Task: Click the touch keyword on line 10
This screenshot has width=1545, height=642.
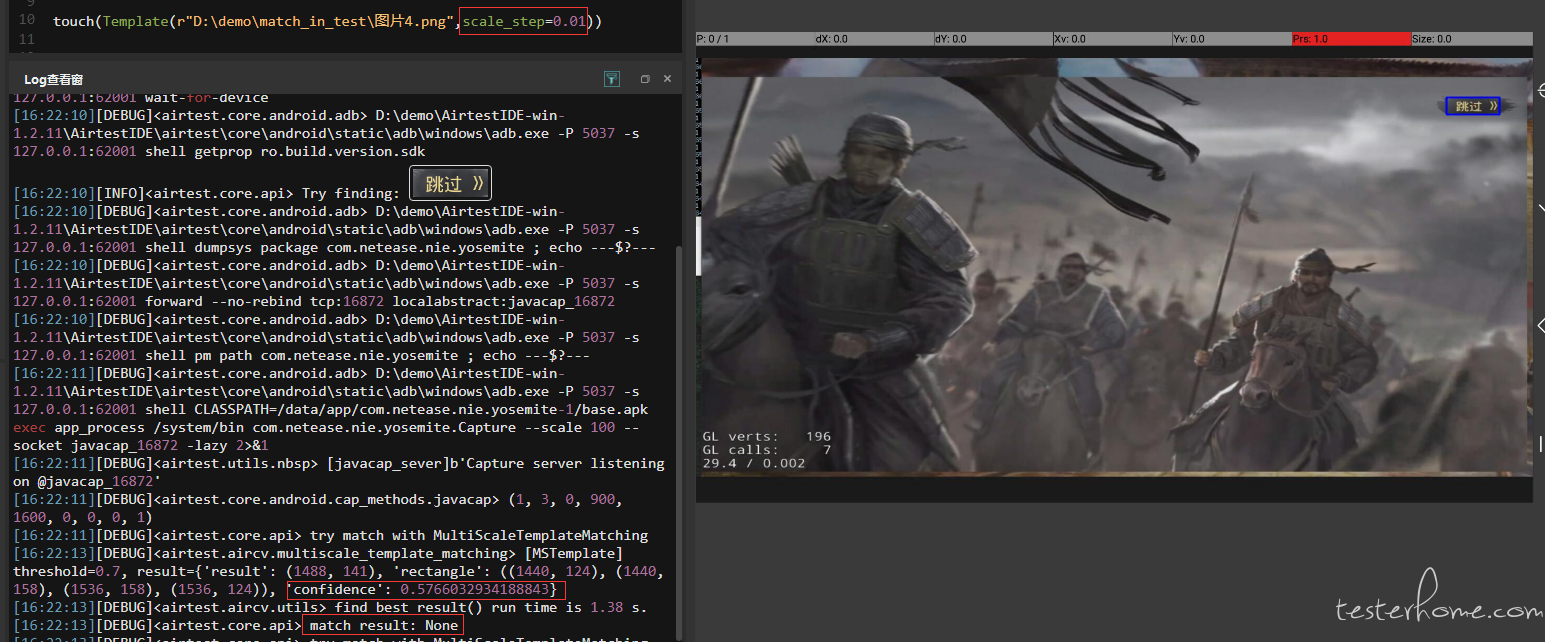Action: coord(73,21)
